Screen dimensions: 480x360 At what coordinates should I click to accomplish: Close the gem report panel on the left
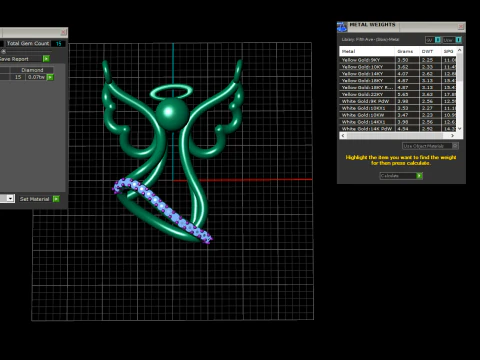click(x=64, y=32)
